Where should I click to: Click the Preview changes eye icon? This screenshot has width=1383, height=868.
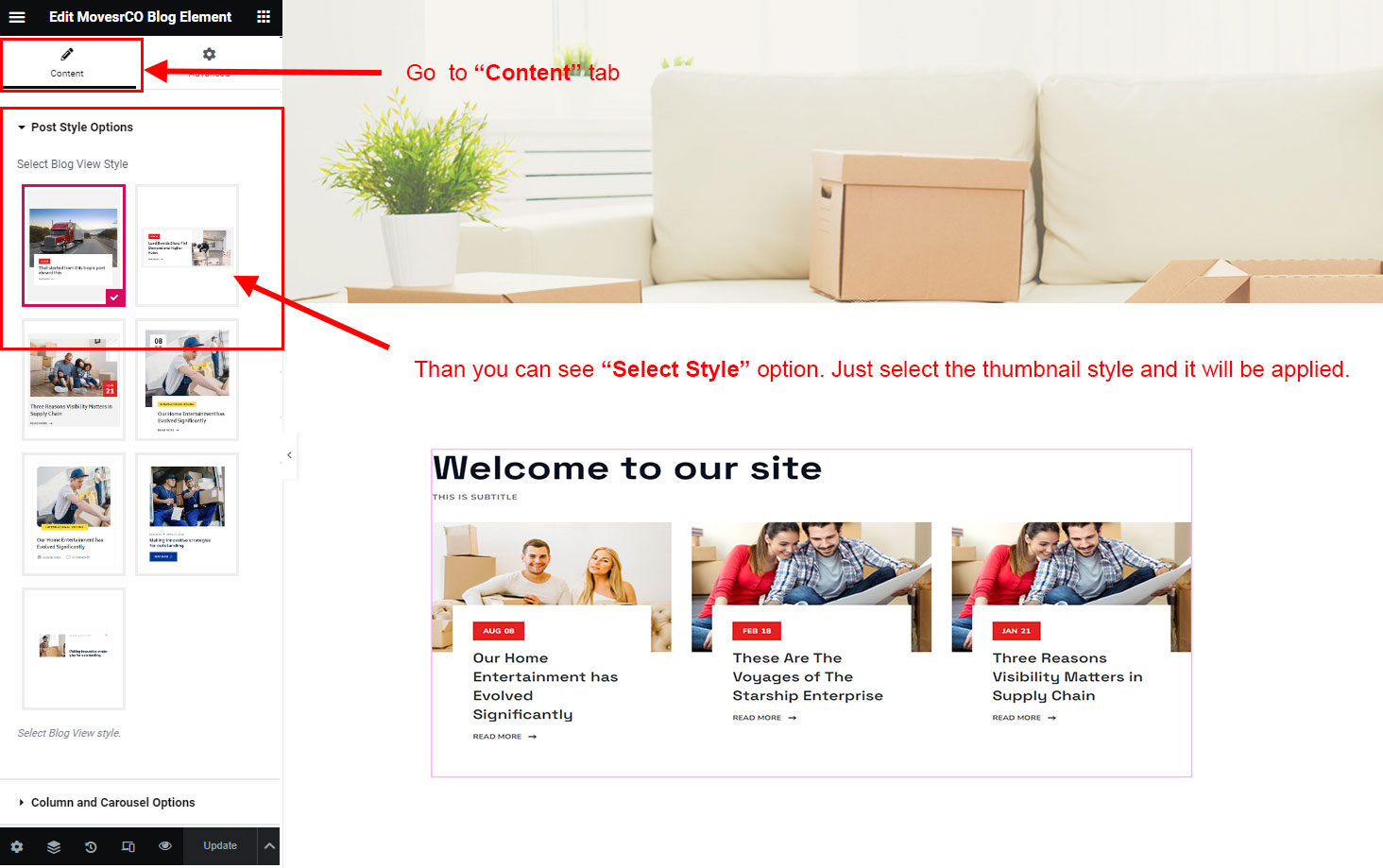(x=165, y=845)
